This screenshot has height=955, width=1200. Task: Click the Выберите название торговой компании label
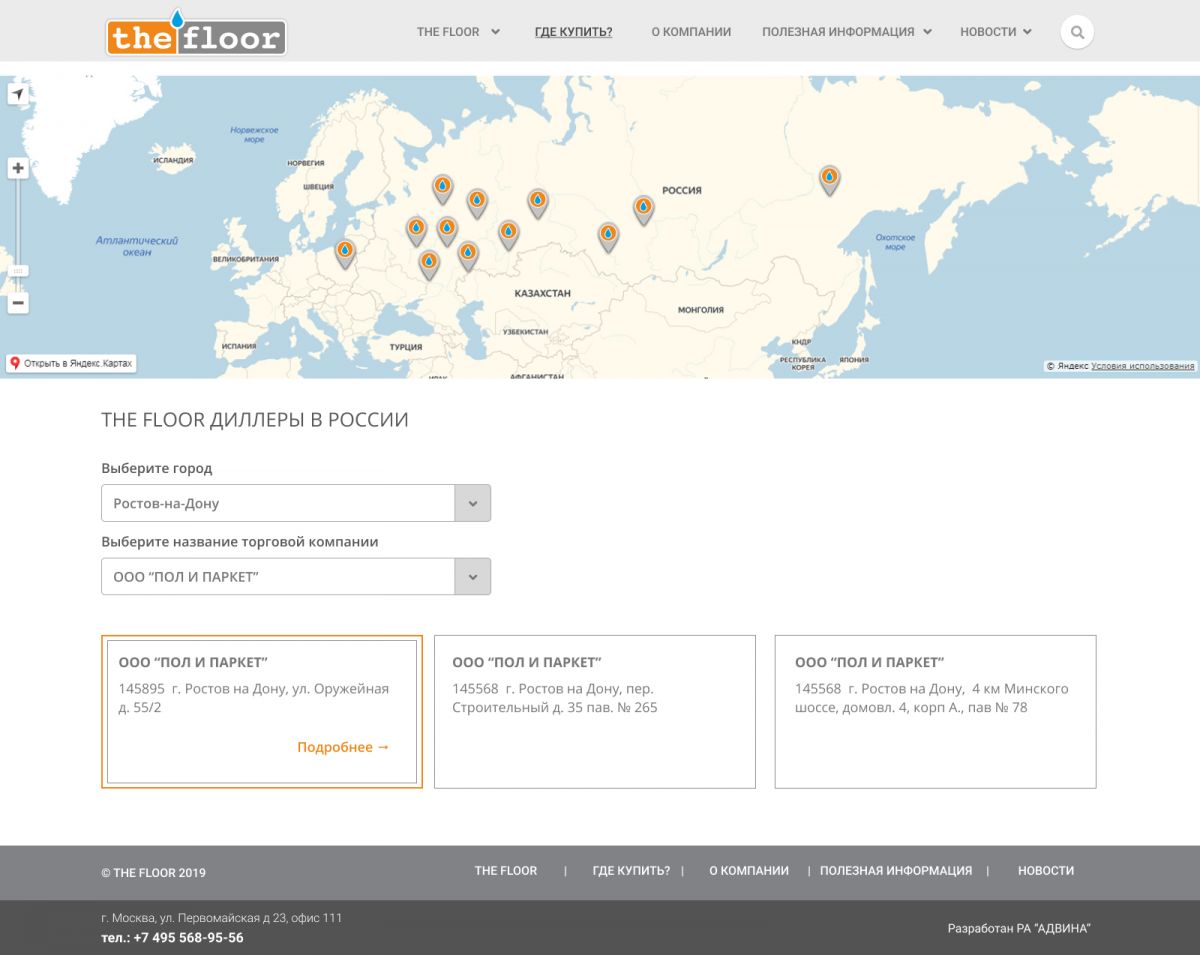pos(240,542)
